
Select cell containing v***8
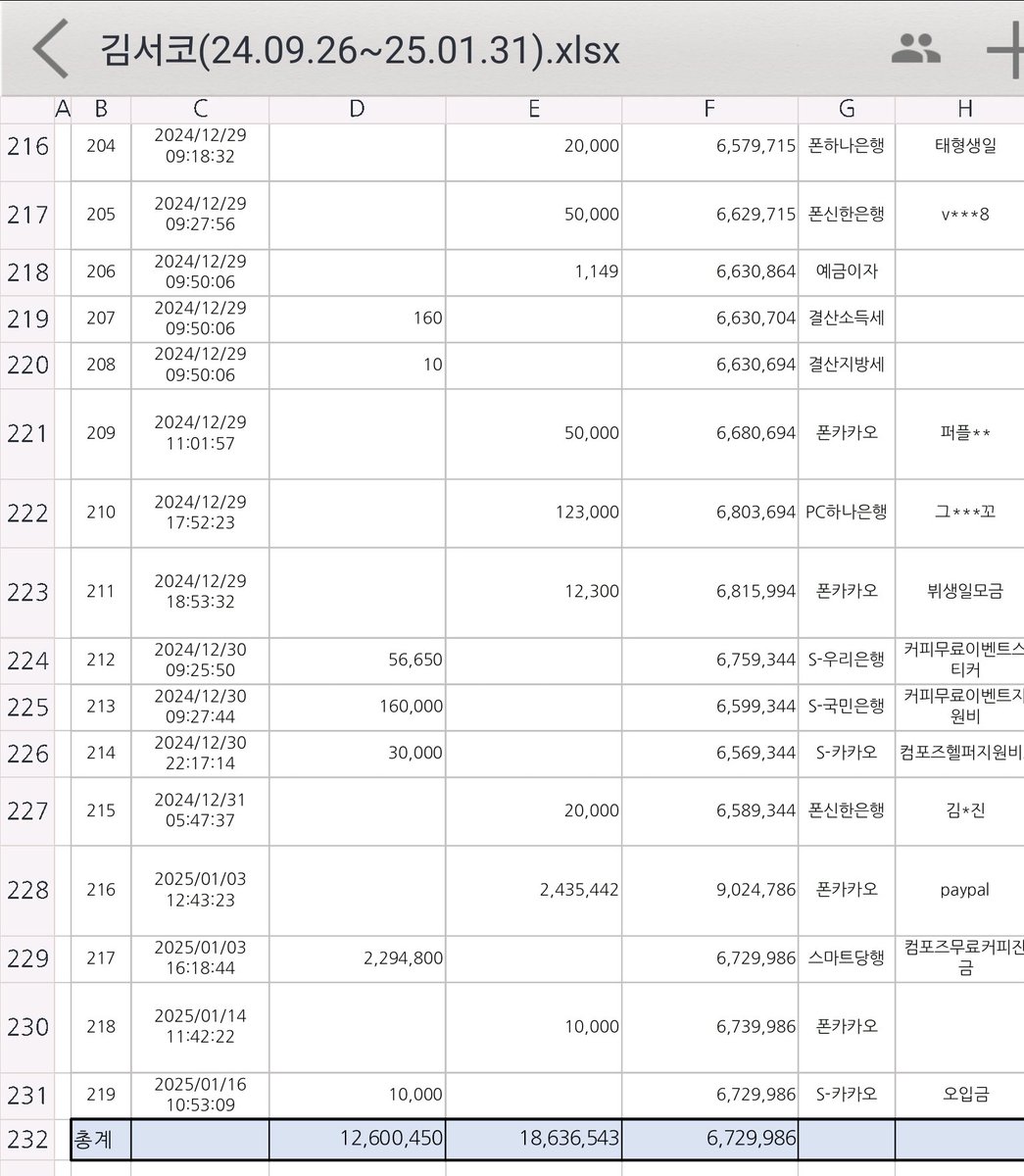point(959,215)
